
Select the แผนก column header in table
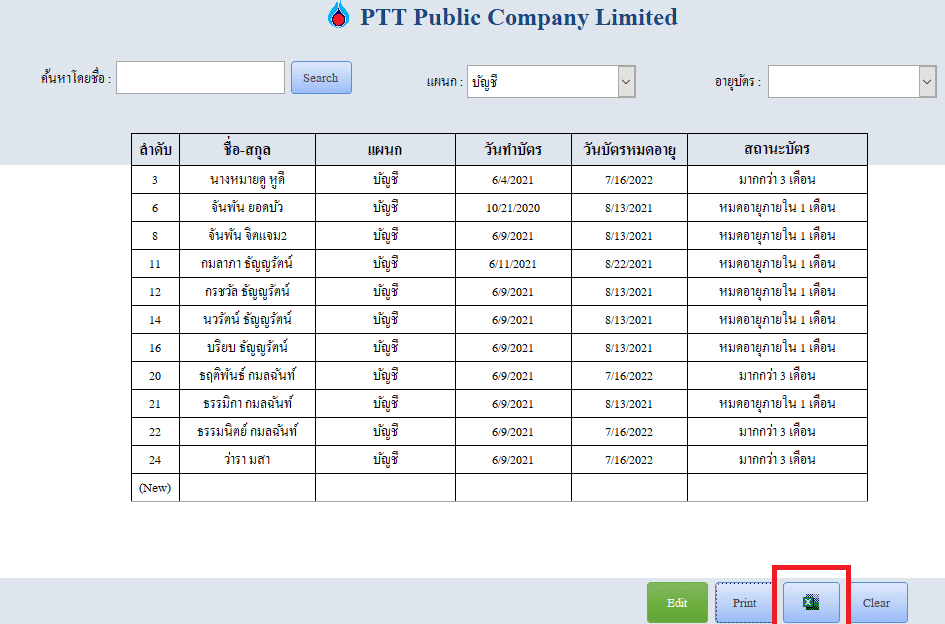[385, 150]
